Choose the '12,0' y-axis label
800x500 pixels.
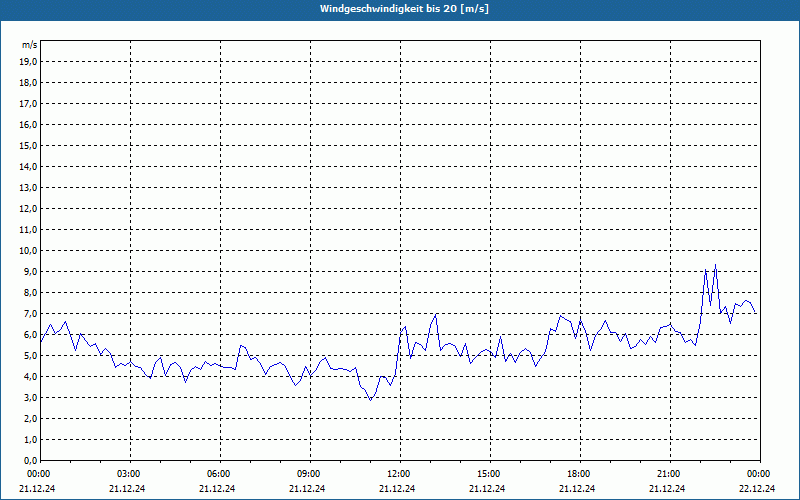point(28,209)
